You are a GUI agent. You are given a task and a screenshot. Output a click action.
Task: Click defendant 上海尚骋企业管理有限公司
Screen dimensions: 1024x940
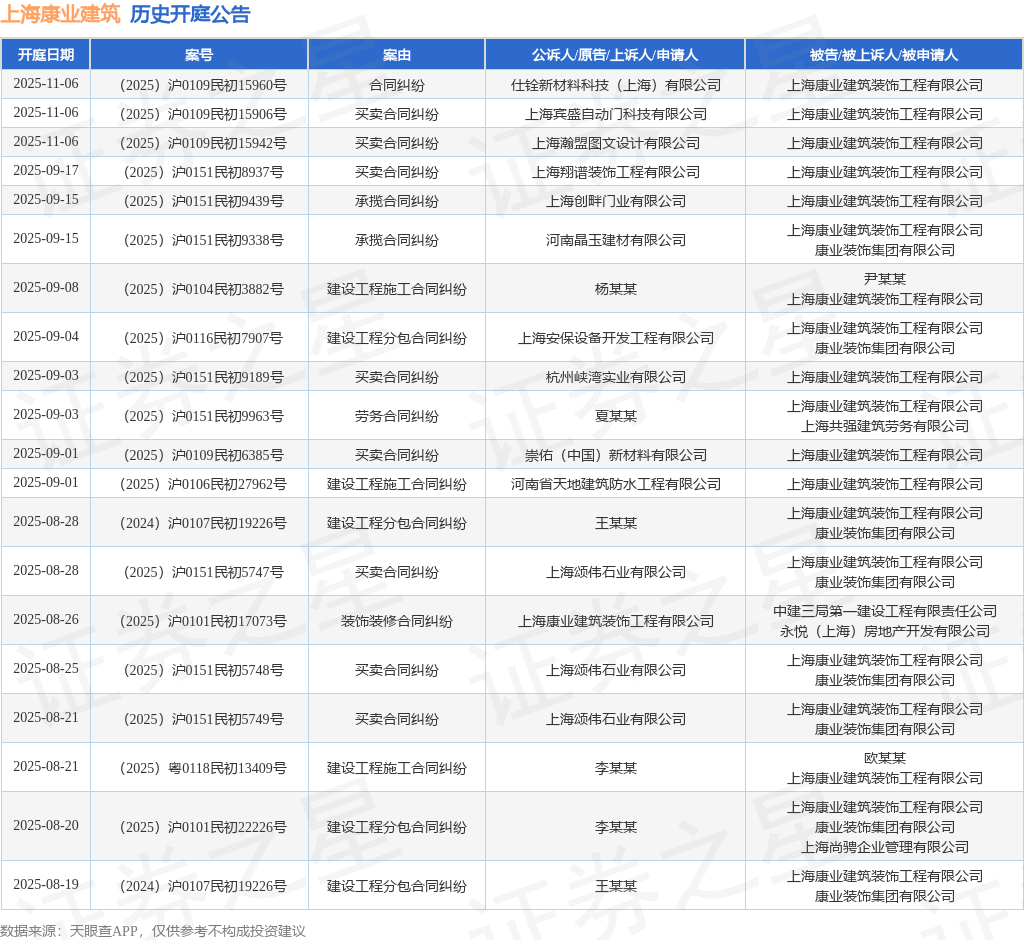(884, 847)
